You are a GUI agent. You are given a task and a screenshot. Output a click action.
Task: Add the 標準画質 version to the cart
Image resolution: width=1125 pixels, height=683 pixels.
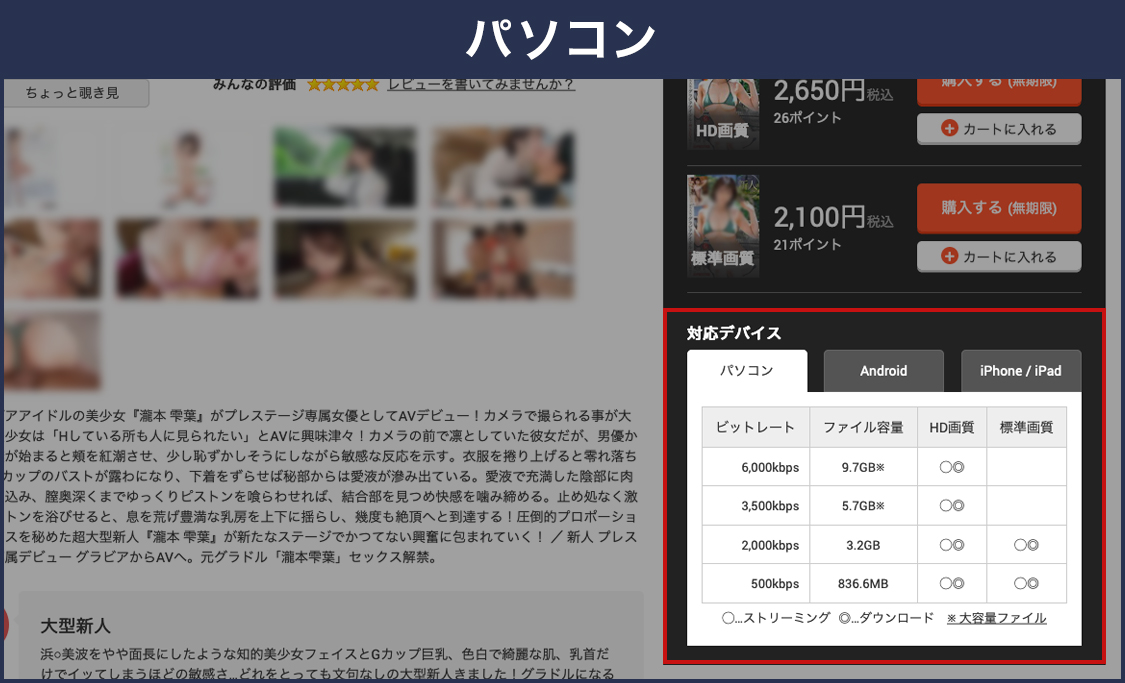click(x=999, y=257)
